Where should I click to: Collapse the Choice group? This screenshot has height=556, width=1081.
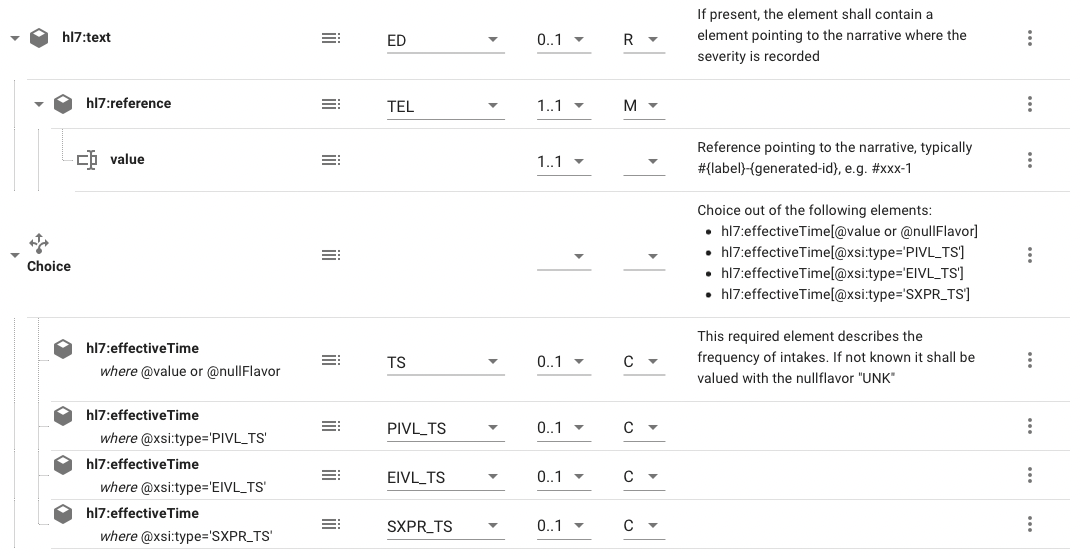(14, 255)
